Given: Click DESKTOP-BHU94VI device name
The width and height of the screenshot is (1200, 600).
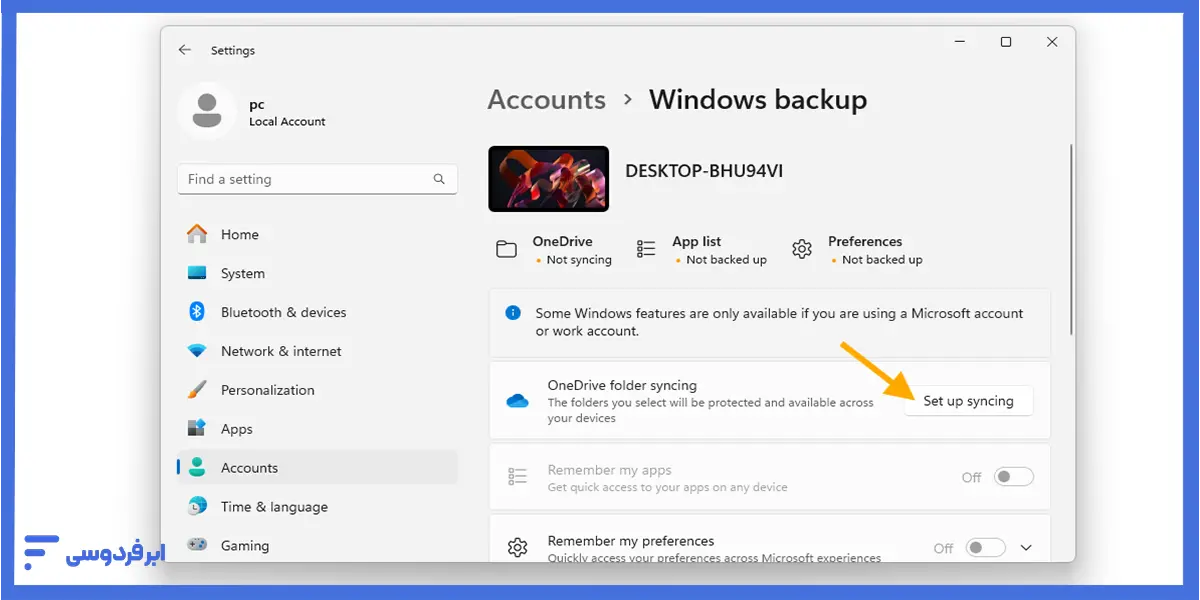Looking at the screenshot, I should click(x=704, y=171).
